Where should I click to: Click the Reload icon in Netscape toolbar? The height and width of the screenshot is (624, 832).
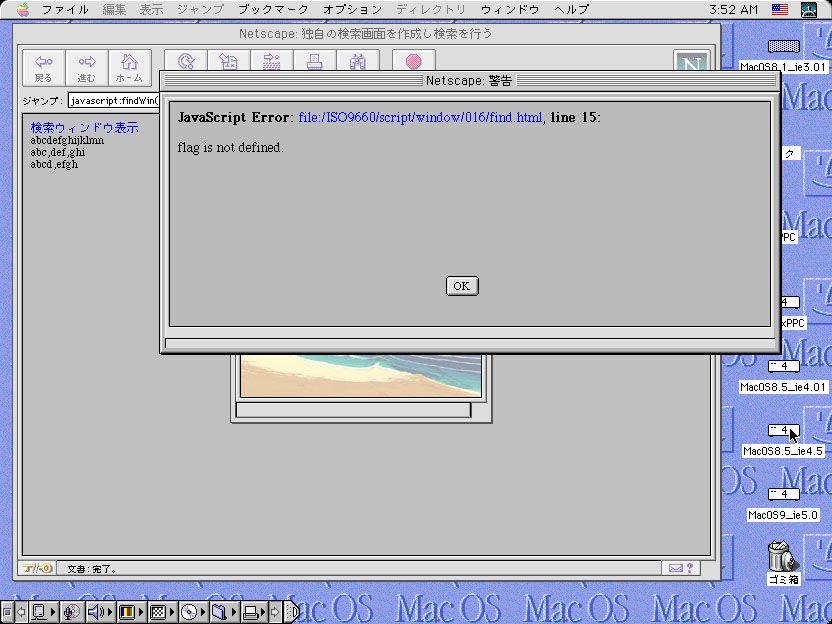[186, 61]
